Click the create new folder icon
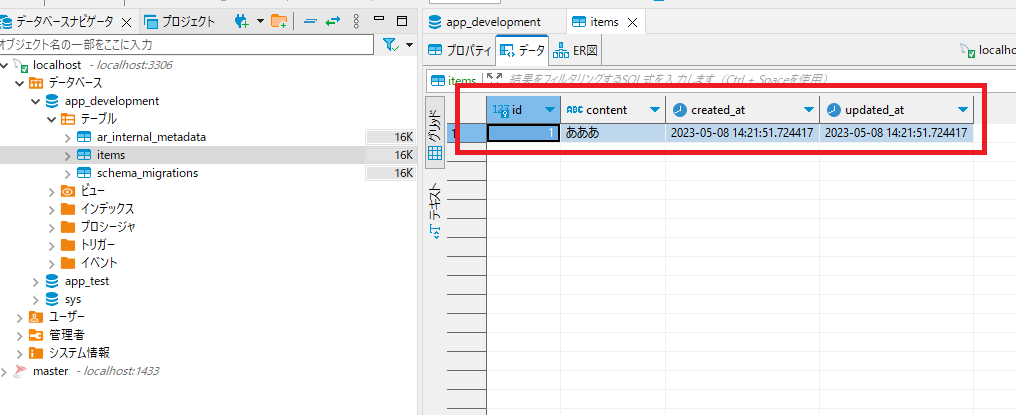 click(279, 21)
